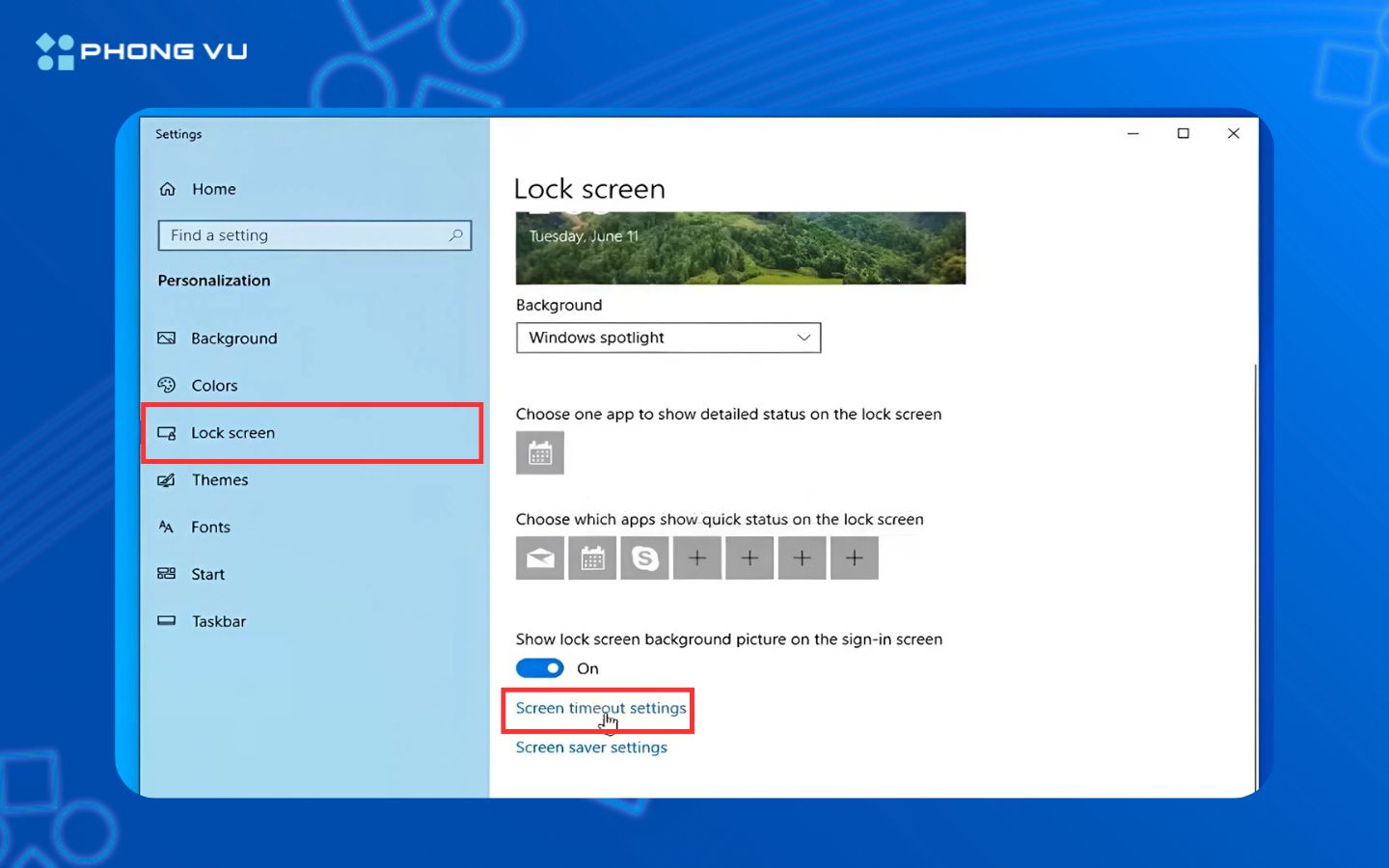Open Screen saver settings link
Image resolution: width=1389 pixels, height=868 pixels.
click(x=591, y=746)
